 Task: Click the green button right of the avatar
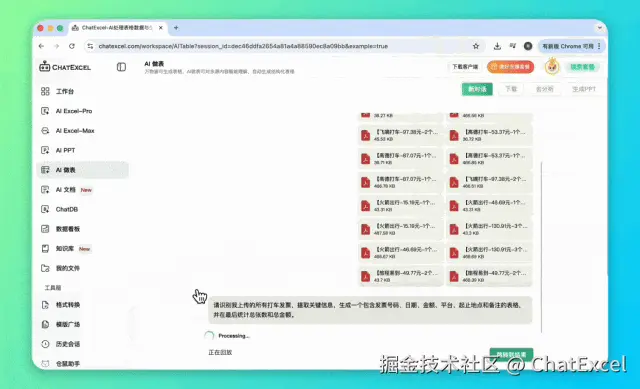pos(582,67)
